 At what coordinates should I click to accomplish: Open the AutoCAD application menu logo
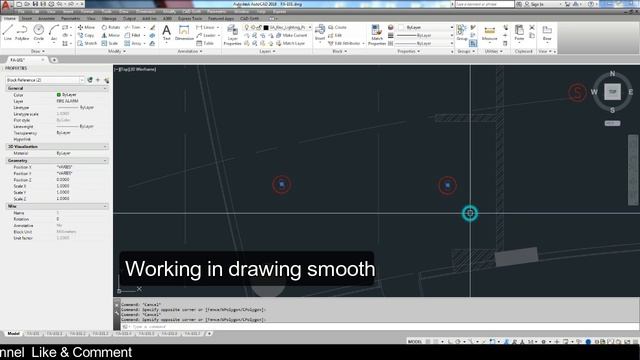6,4
